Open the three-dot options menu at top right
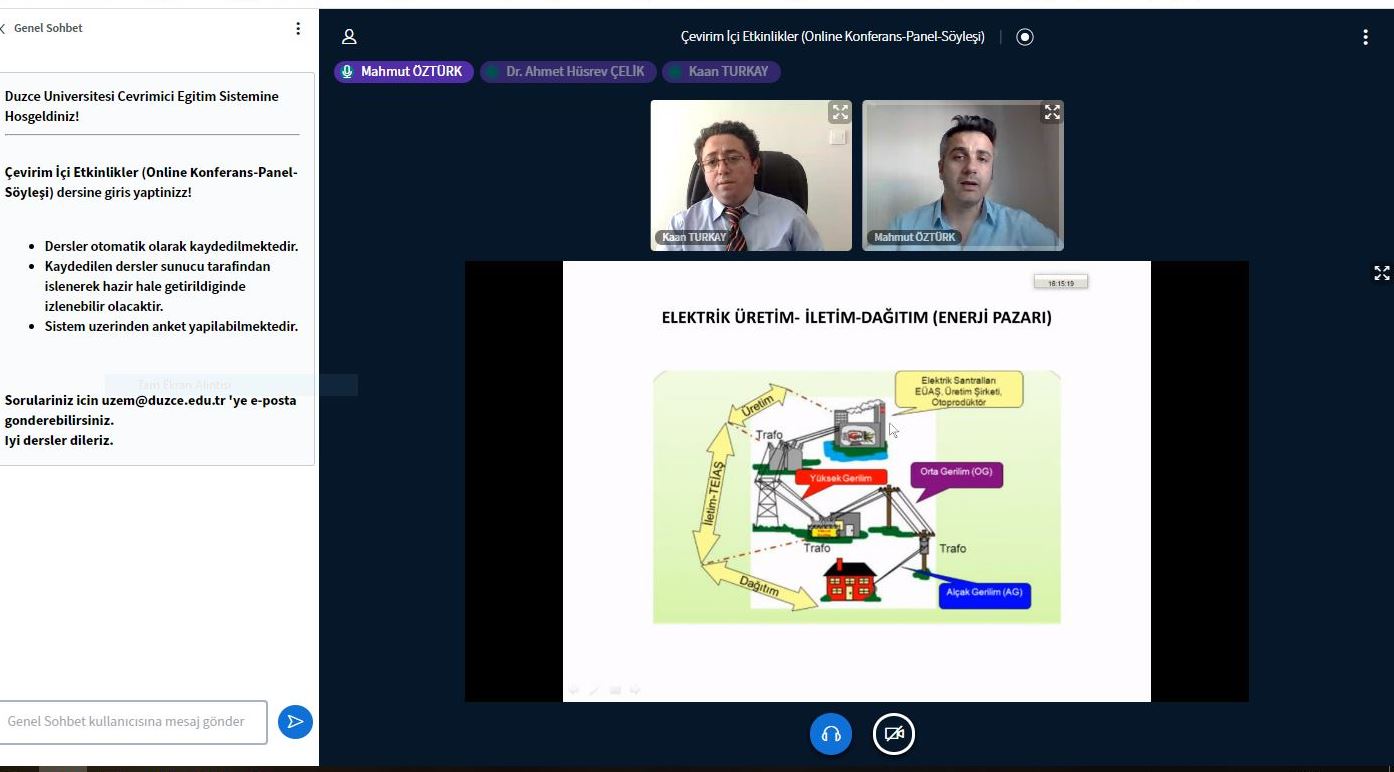The width and height of the screenshot is (1394, 772). 1365,37
